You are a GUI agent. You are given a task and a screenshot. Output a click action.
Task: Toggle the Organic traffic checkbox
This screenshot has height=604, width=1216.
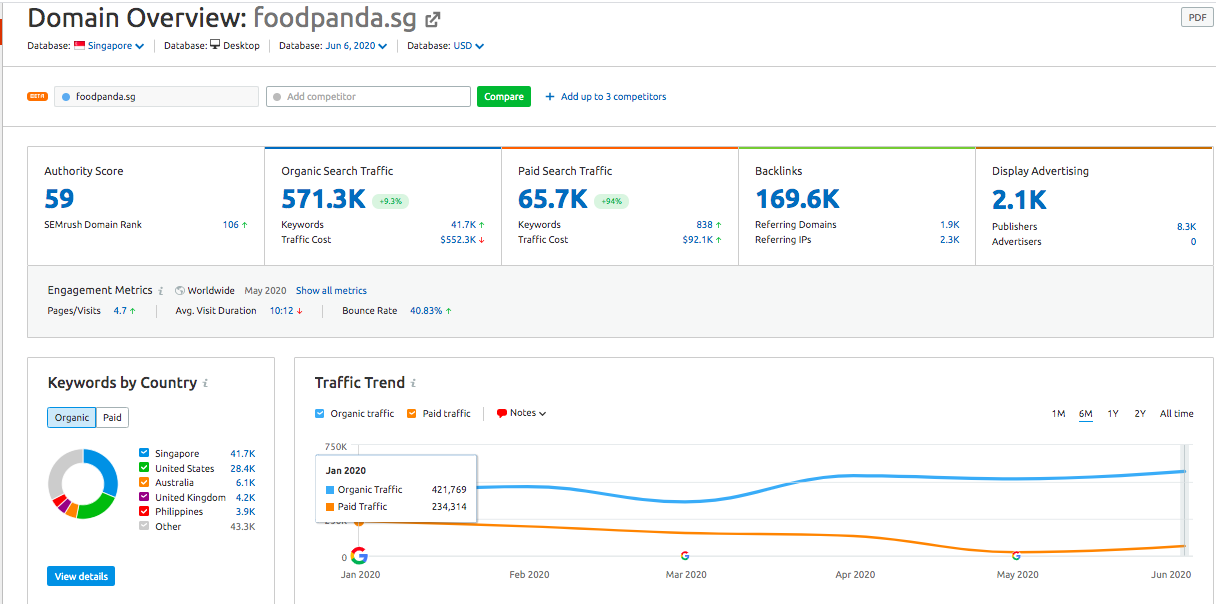(x=320, y=413)
